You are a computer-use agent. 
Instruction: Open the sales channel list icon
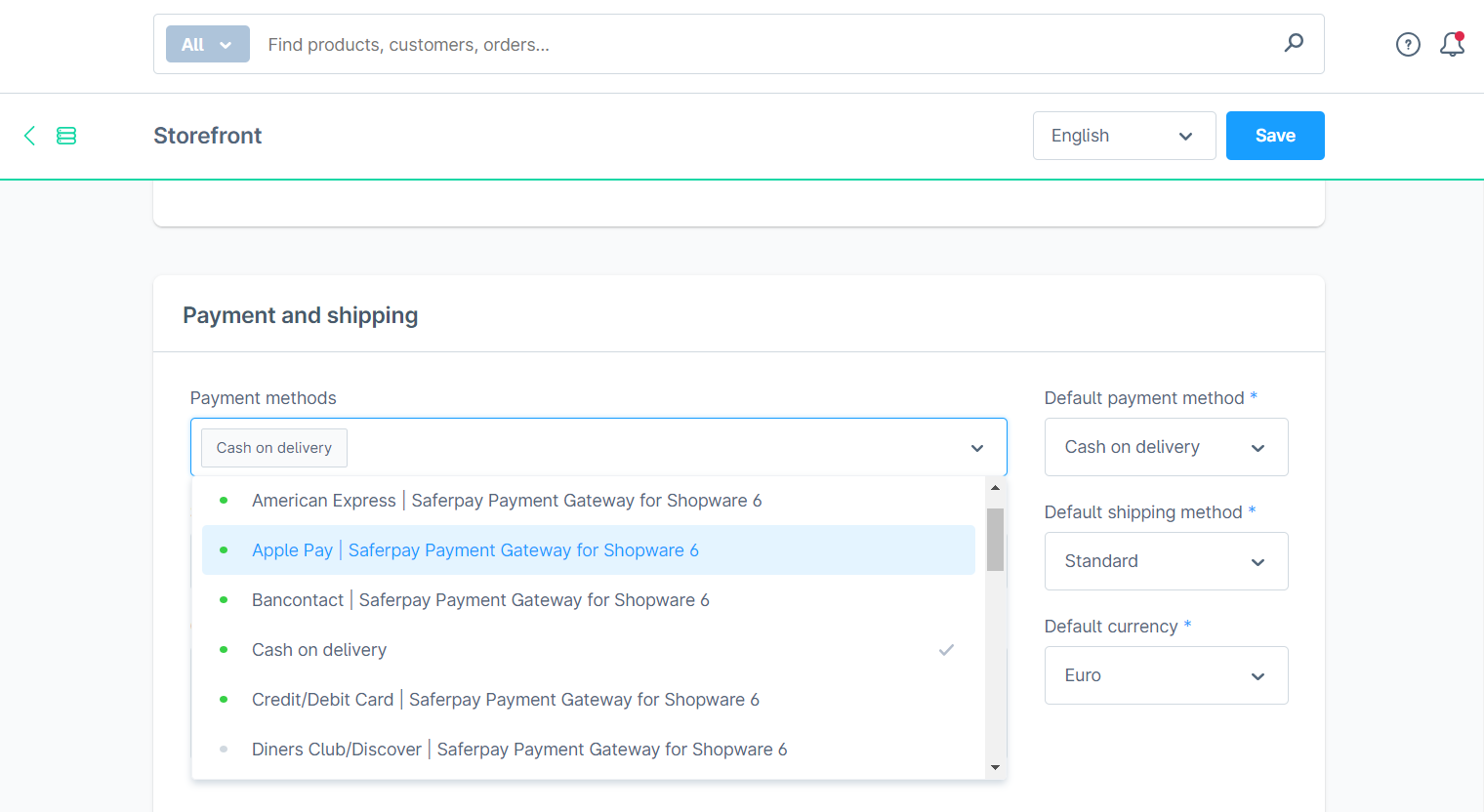coord(66,136)
